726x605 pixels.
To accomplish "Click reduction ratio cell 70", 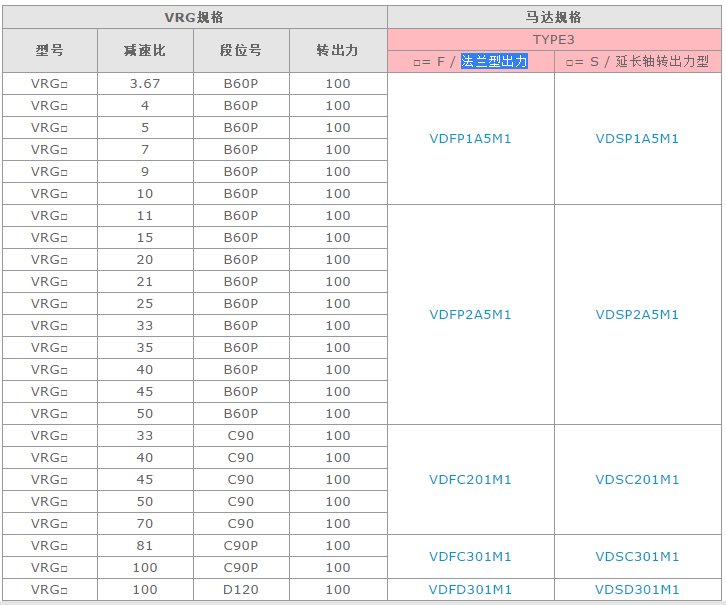I will (x=145, y=523).
